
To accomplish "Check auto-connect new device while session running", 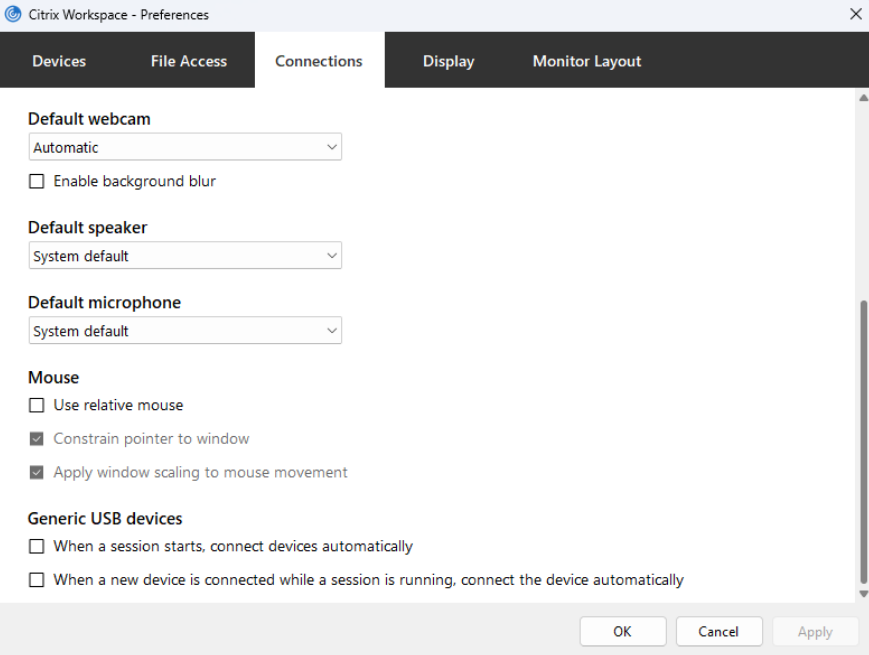I will point(37,580).
